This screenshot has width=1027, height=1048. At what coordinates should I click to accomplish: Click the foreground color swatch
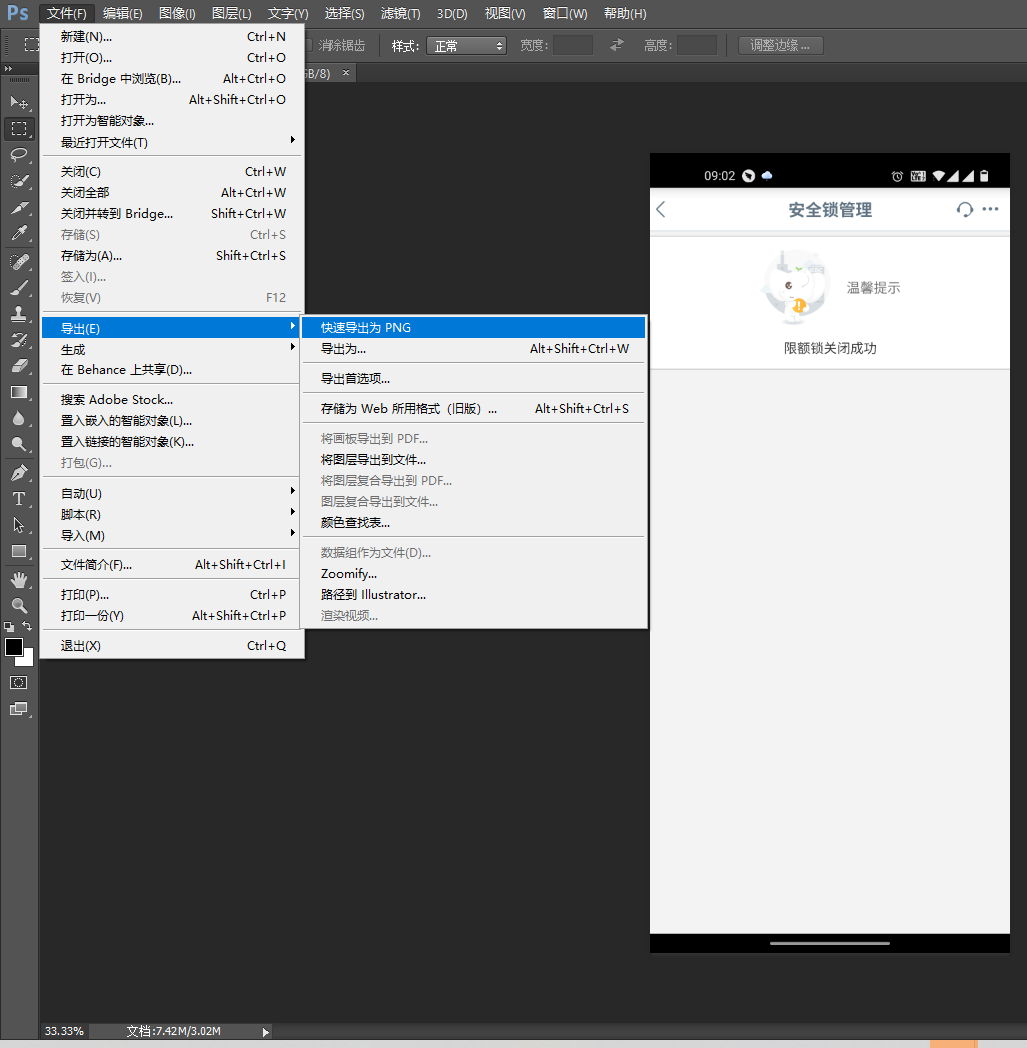[x=14, y=647]
